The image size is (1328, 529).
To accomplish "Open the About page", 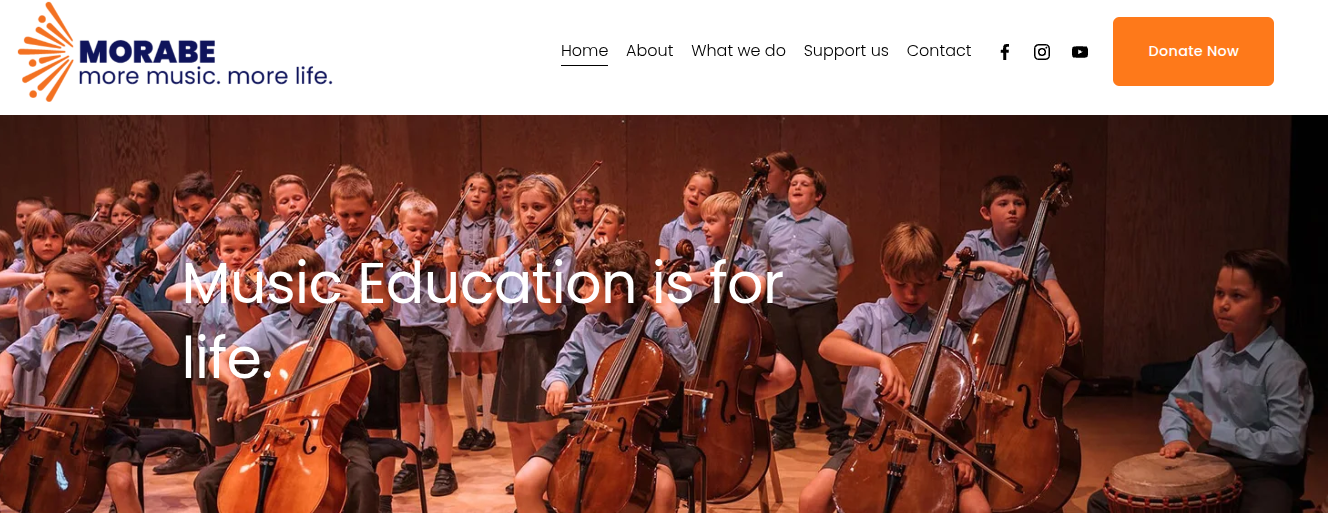I will pos(649,50).
